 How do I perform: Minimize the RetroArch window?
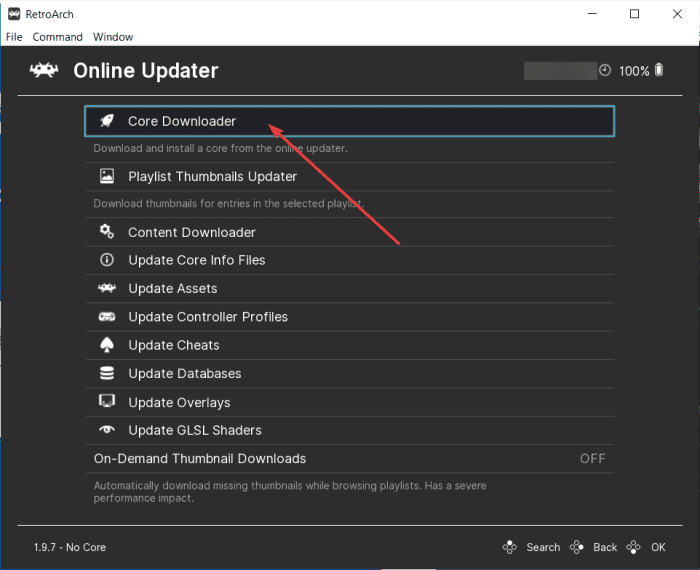[x=592, y=14]
